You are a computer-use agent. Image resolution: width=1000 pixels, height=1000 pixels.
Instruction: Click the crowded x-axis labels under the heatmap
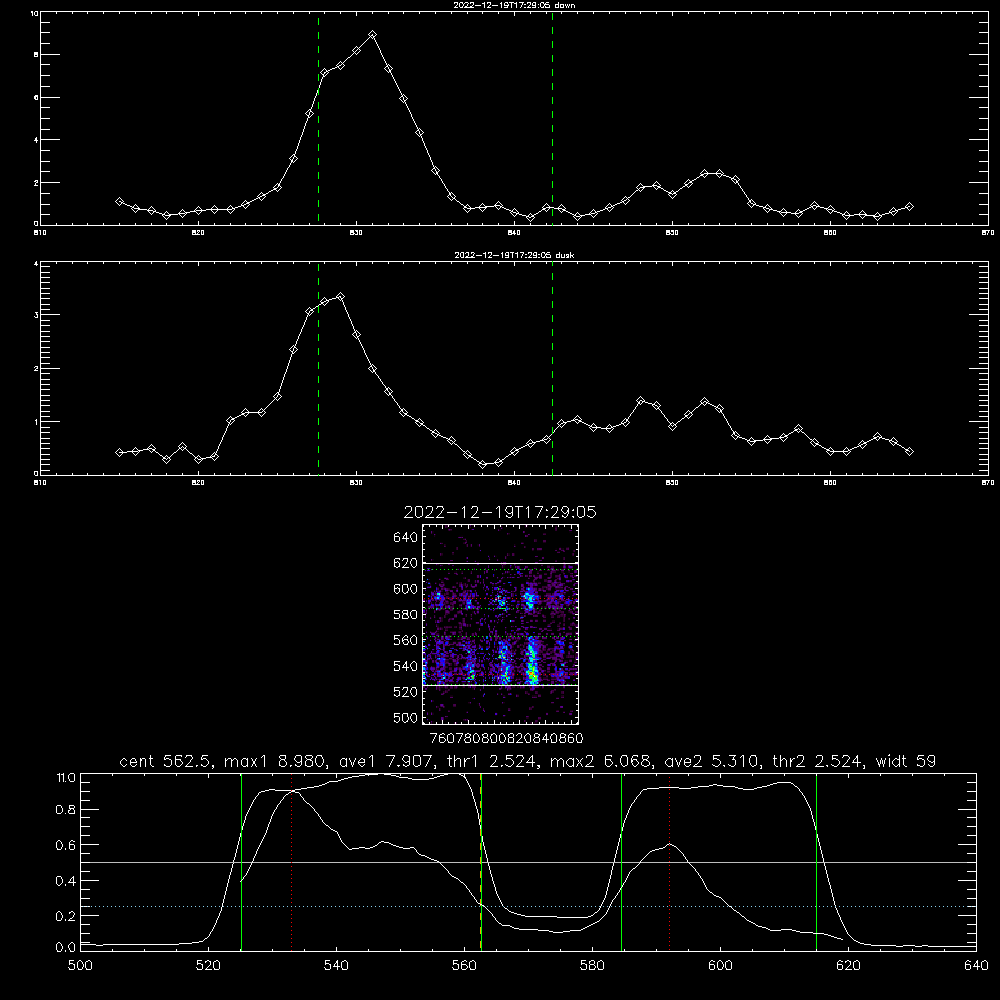coord(506,738)
